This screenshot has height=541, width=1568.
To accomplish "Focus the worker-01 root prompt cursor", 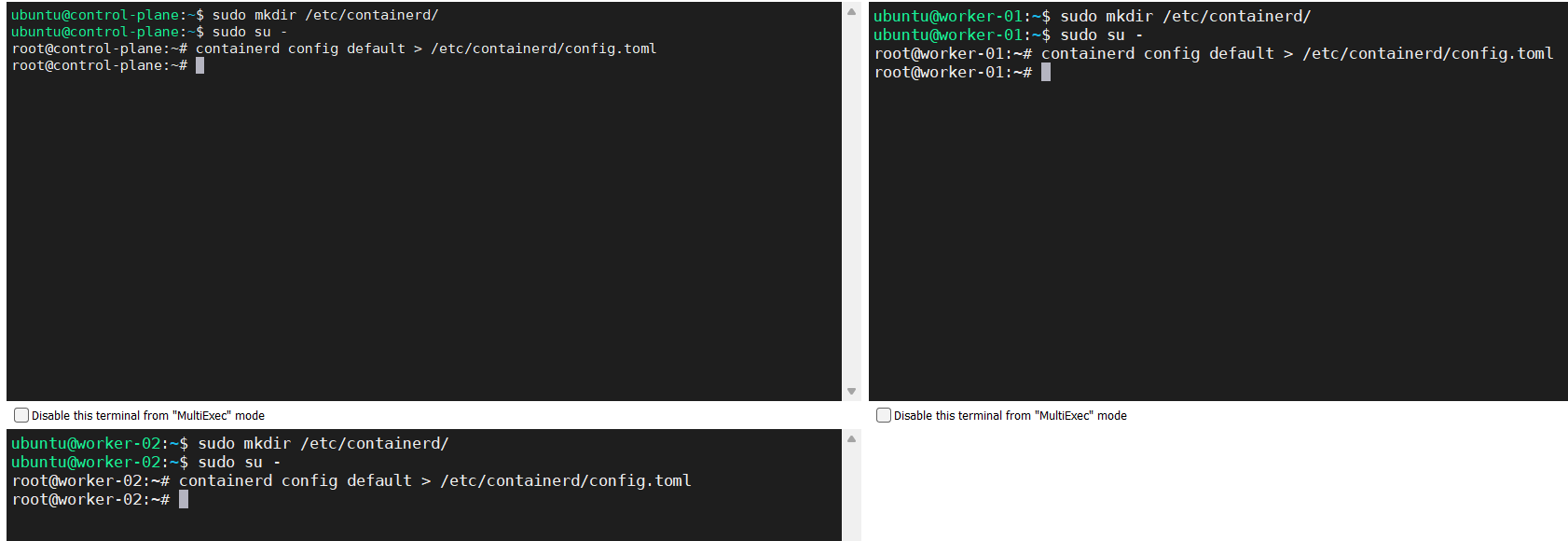I will pos(1046,73).
